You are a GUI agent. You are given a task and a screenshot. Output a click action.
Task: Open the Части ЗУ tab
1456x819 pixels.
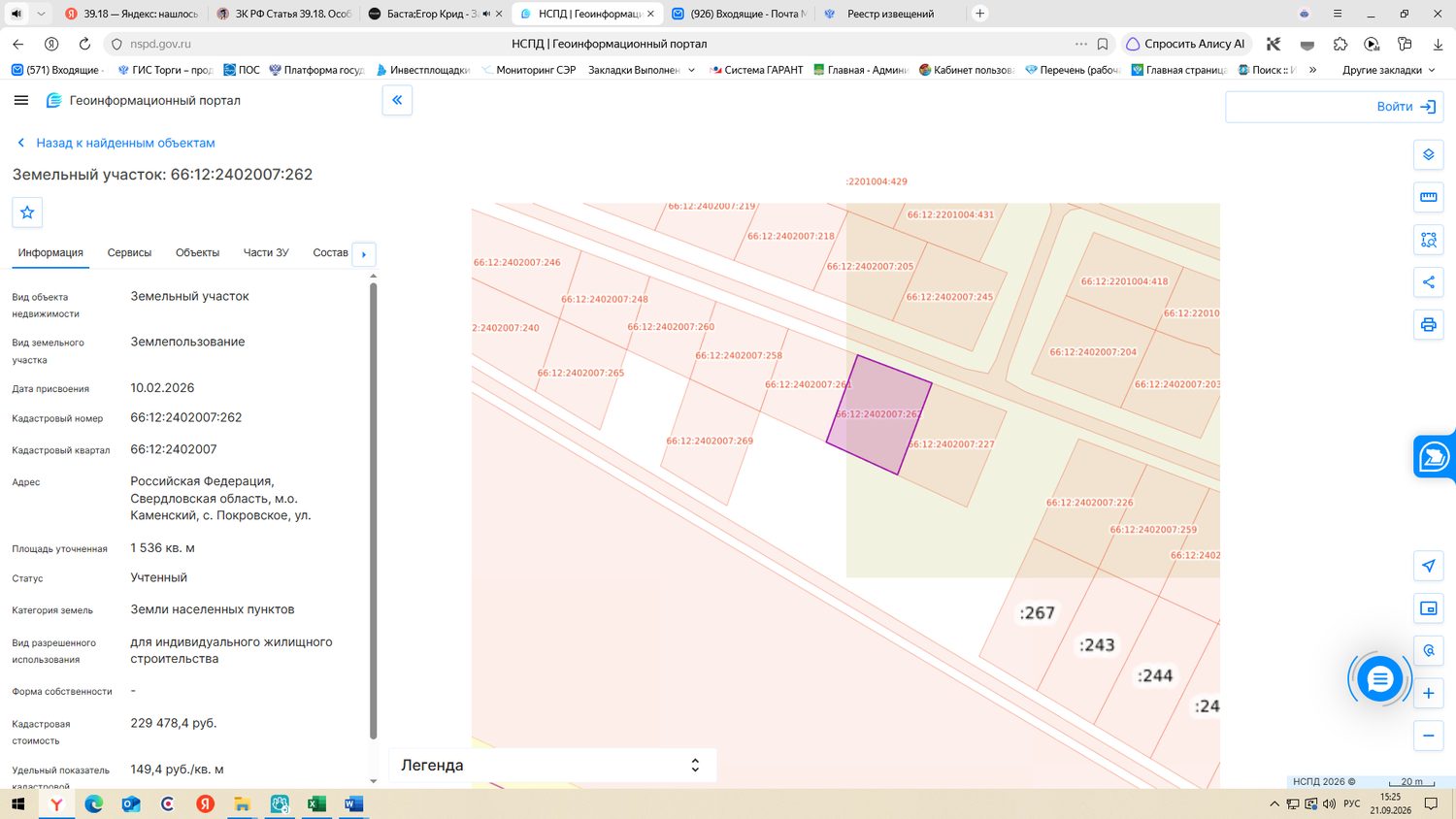pos(266,252)
